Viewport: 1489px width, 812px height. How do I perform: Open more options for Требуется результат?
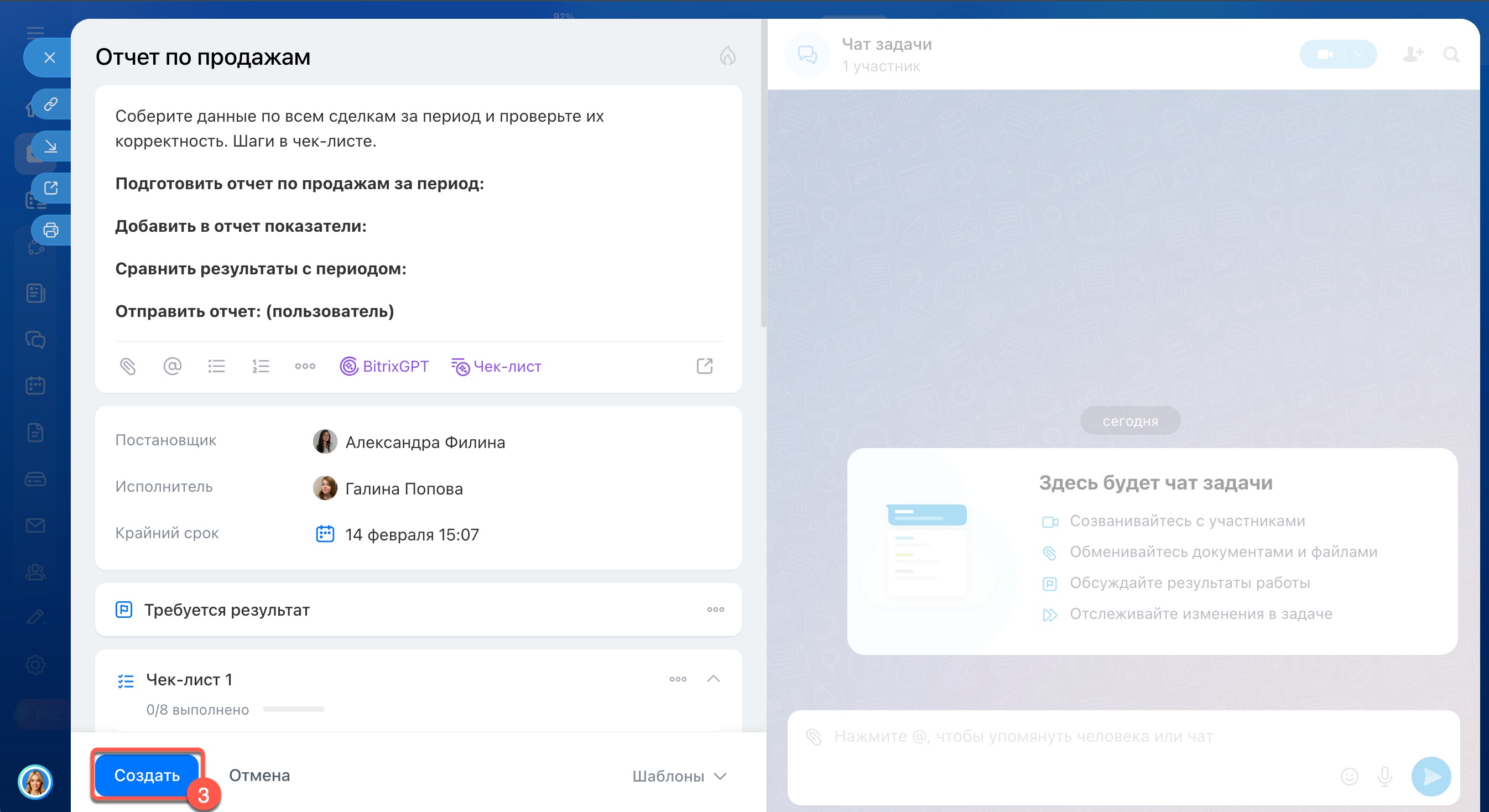click(715, 609)
